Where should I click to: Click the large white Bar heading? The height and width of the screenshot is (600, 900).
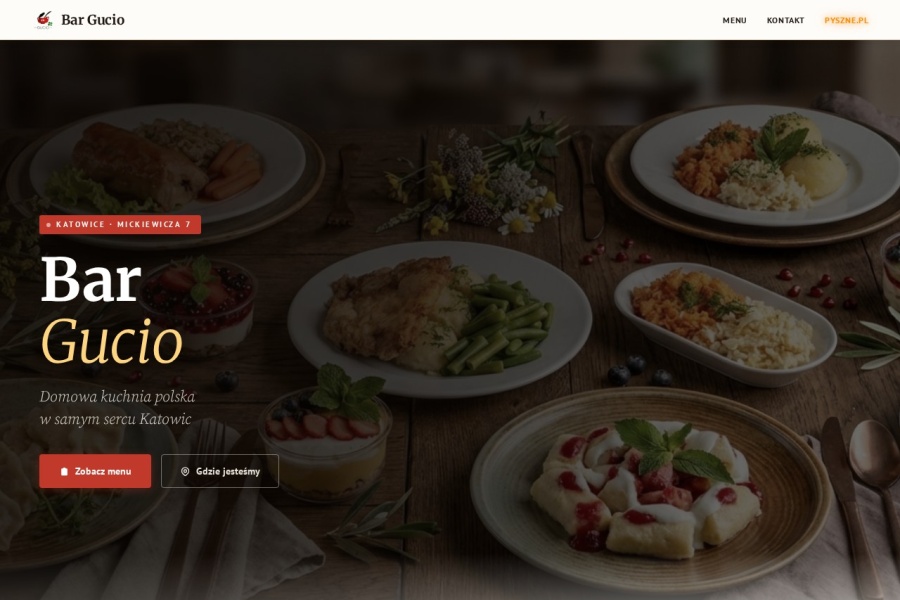click(91, 278)
